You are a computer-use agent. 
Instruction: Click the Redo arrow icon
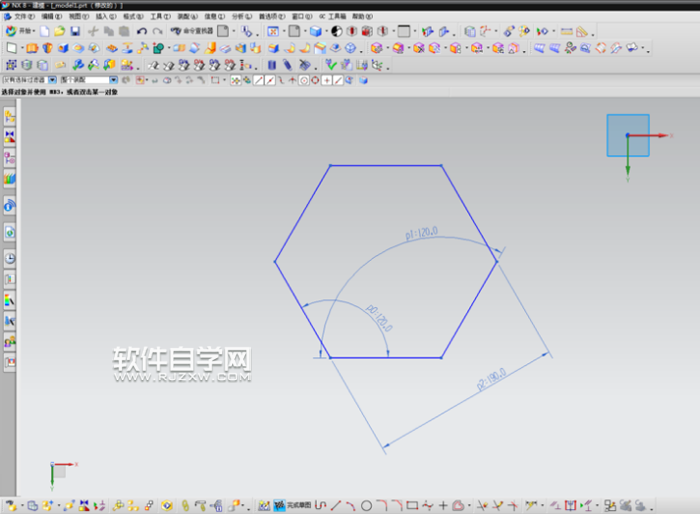pyautogui.click(x=157, y=32)
